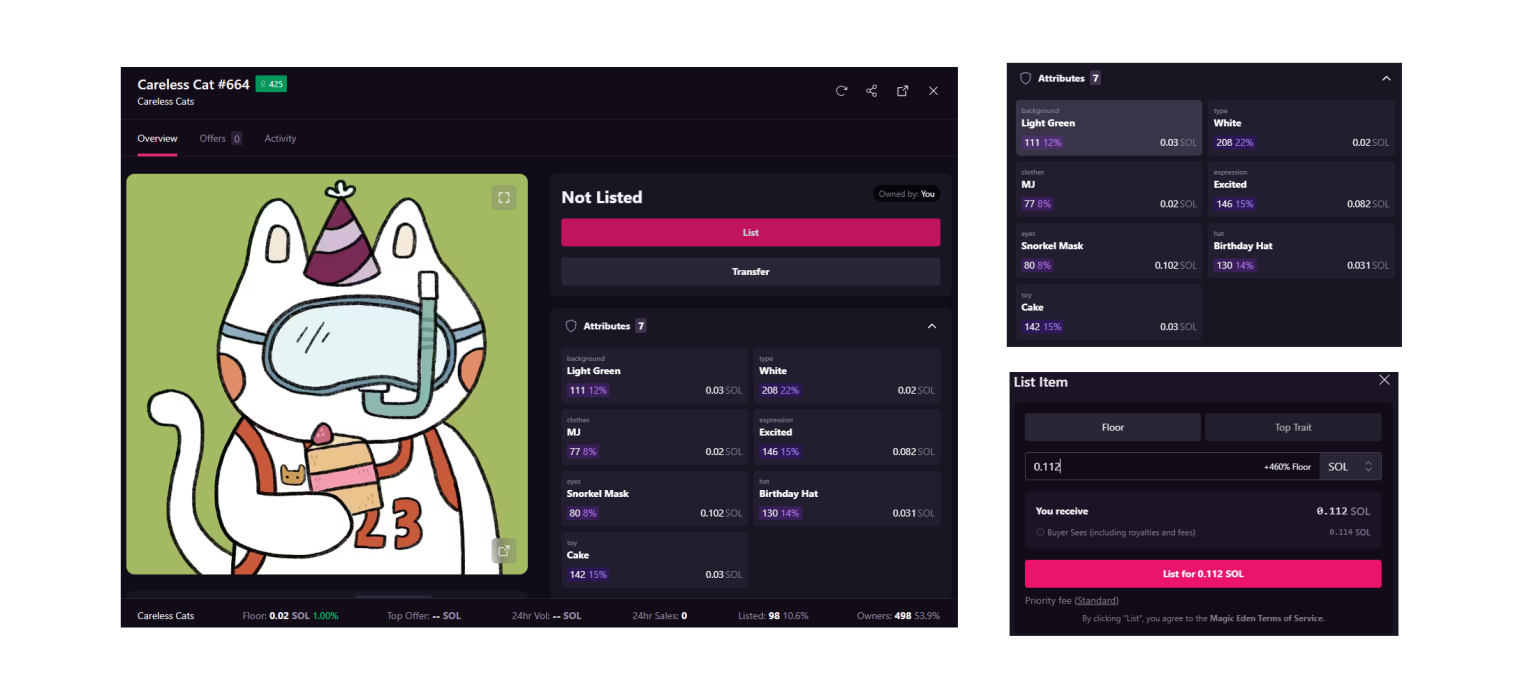Choose the Top Trait pricing option
Screen dimensions: 1536x698
coord(1293,427)
